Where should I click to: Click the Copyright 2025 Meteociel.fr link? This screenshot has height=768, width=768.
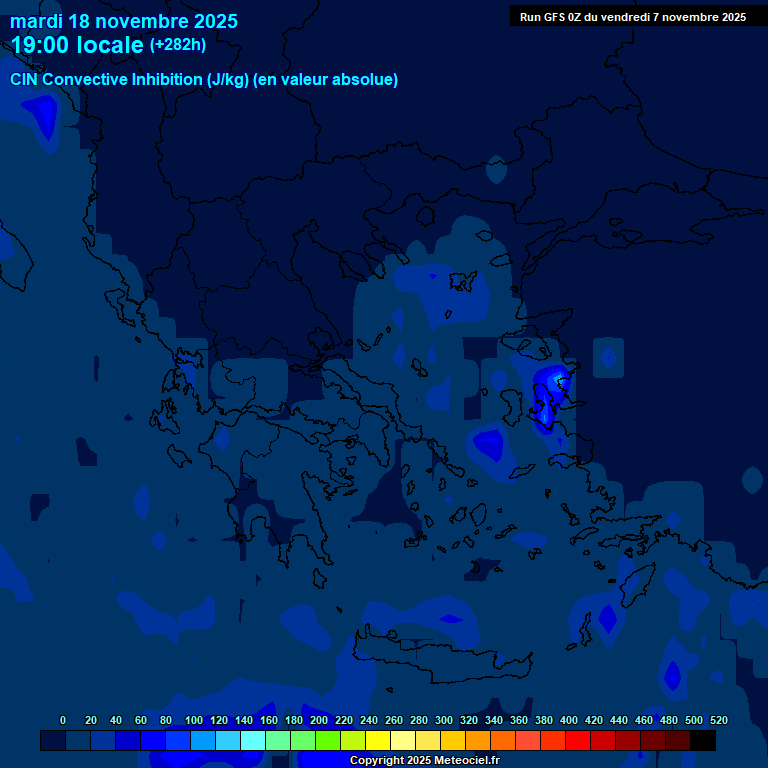[x=424, y=761]
